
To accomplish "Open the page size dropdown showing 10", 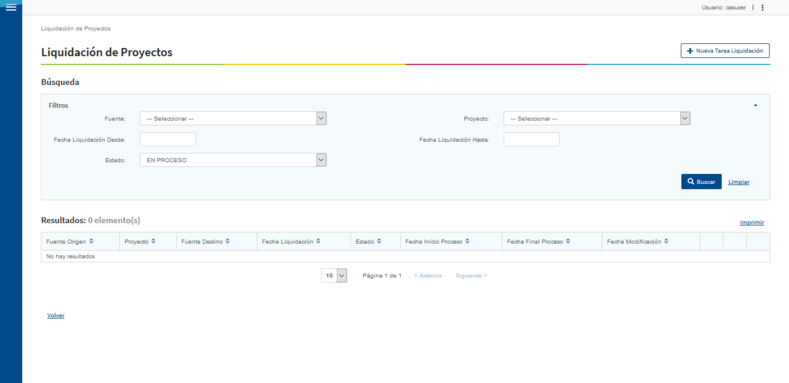I will click(x=334, y=276).
